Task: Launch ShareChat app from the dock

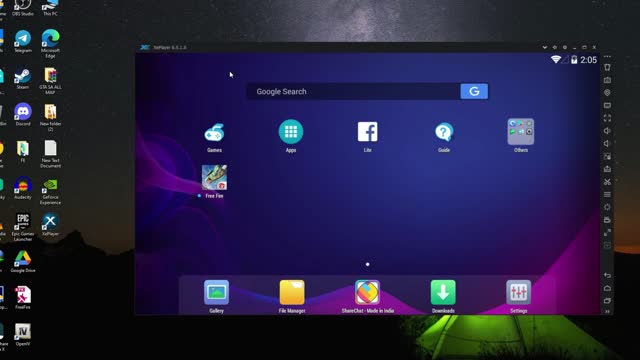Action: click(367, 292)
